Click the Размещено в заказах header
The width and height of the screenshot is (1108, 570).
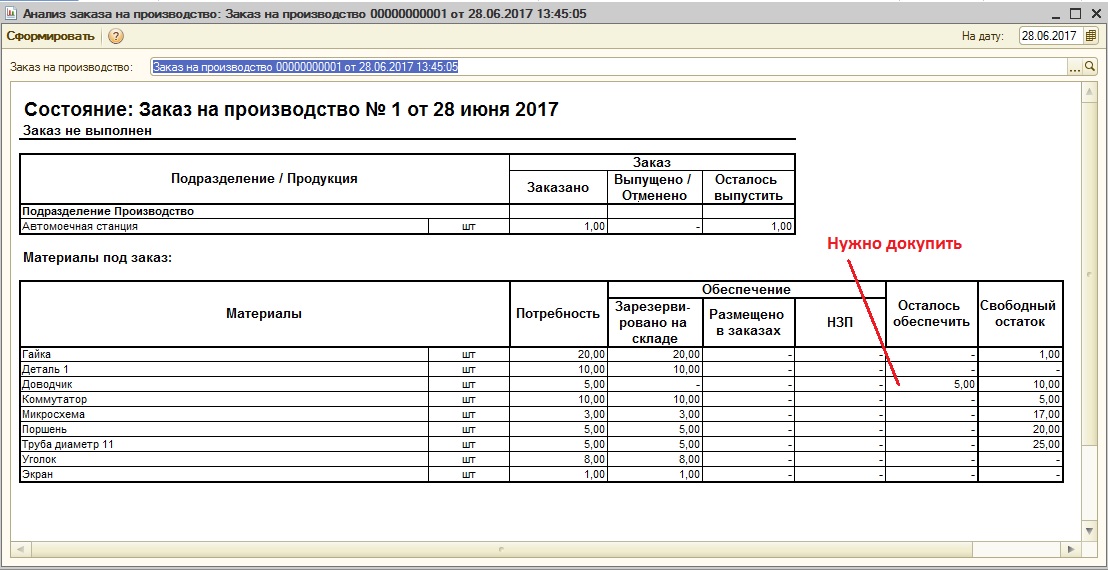click(x=748, y=321)
